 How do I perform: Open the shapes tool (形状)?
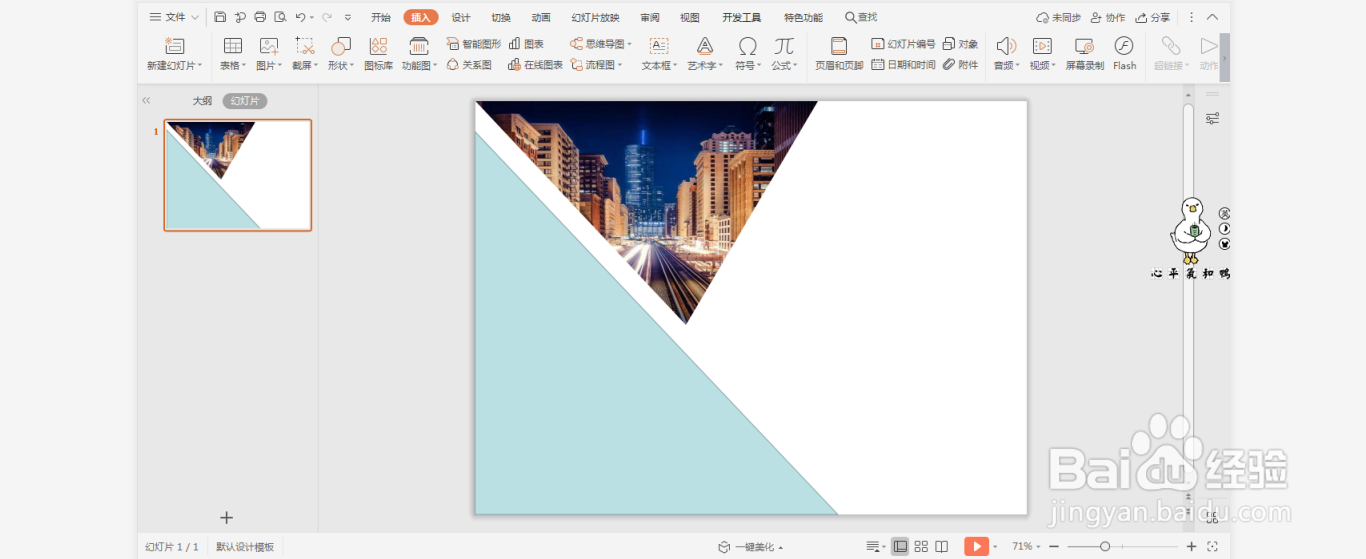(341, 54)
